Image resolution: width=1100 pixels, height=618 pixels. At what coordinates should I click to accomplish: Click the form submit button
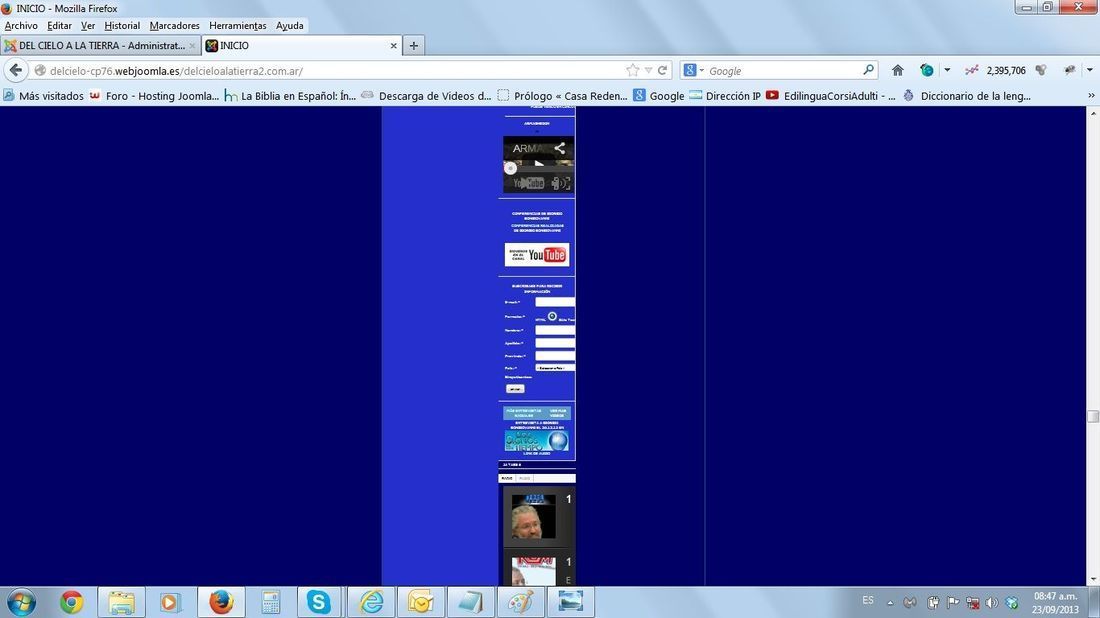click(515, 389)
